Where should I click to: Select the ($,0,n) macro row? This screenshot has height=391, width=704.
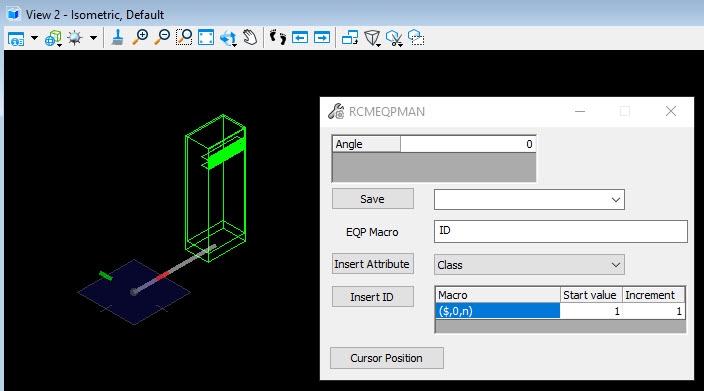coord(560,311)
